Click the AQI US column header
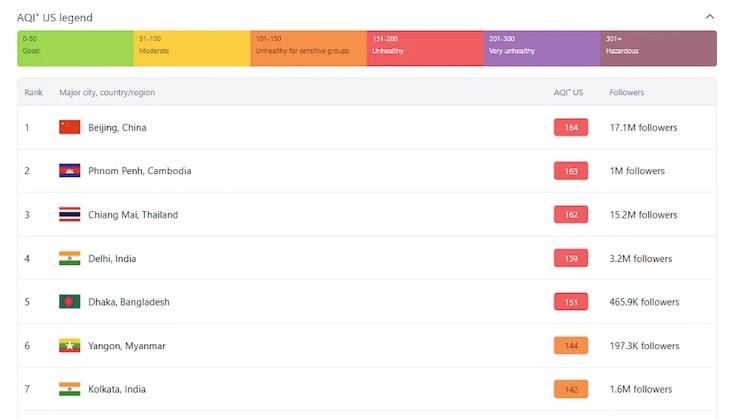This screenshot has height=419, width=745. (x=568, y=92)
